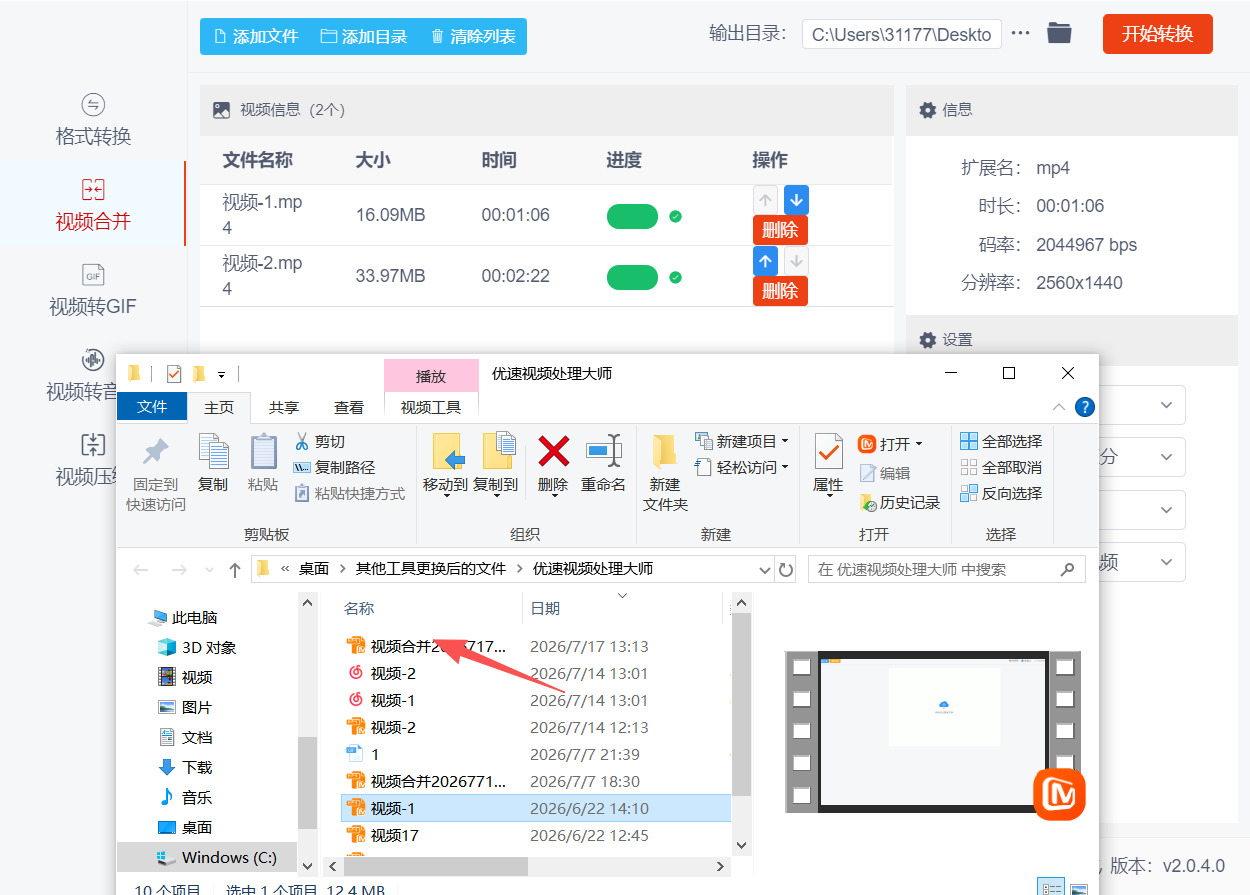Delete 视频-1.mp4 with its 删除 button
Image resolution: width=1250 pixels, height=895 pixels.
(780, 230)
